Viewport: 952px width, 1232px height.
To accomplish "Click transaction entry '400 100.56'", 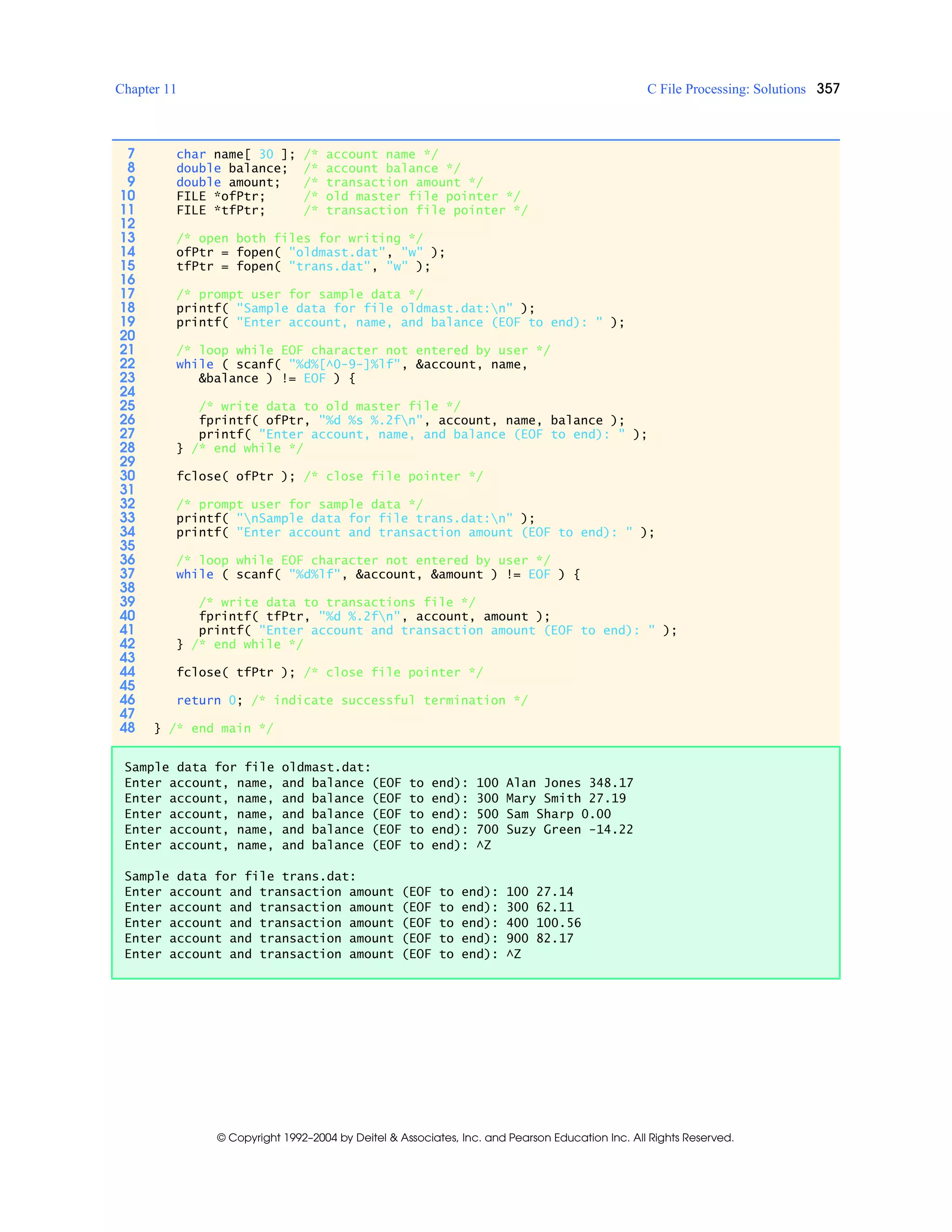I will click(x=544, y=923).
